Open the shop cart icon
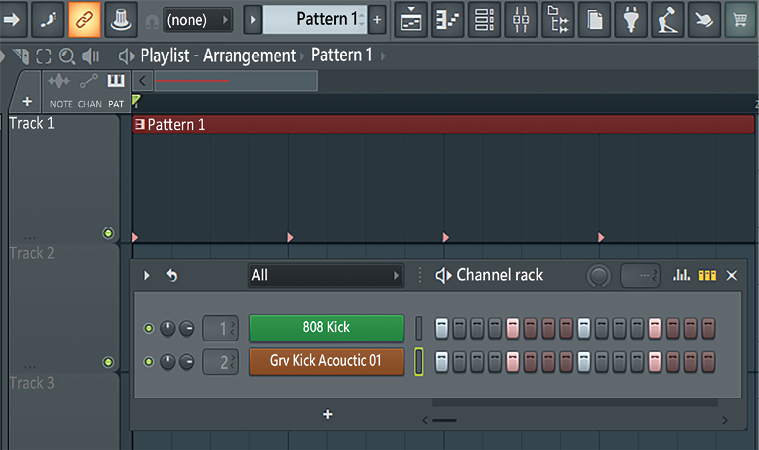The width and height of the screenshot is (759, 450). [x=740, y=20]
